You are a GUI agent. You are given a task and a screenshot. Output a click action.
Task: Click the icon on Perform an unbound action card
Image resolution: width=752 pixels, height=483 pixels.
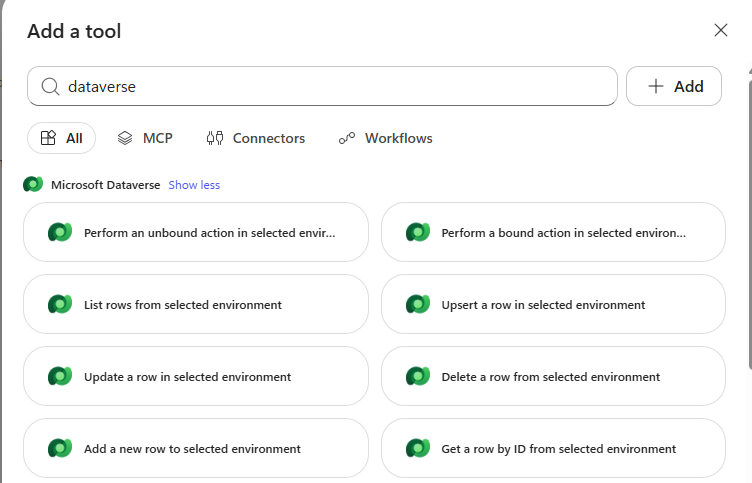pyautogui.click(x=60, y=232)
